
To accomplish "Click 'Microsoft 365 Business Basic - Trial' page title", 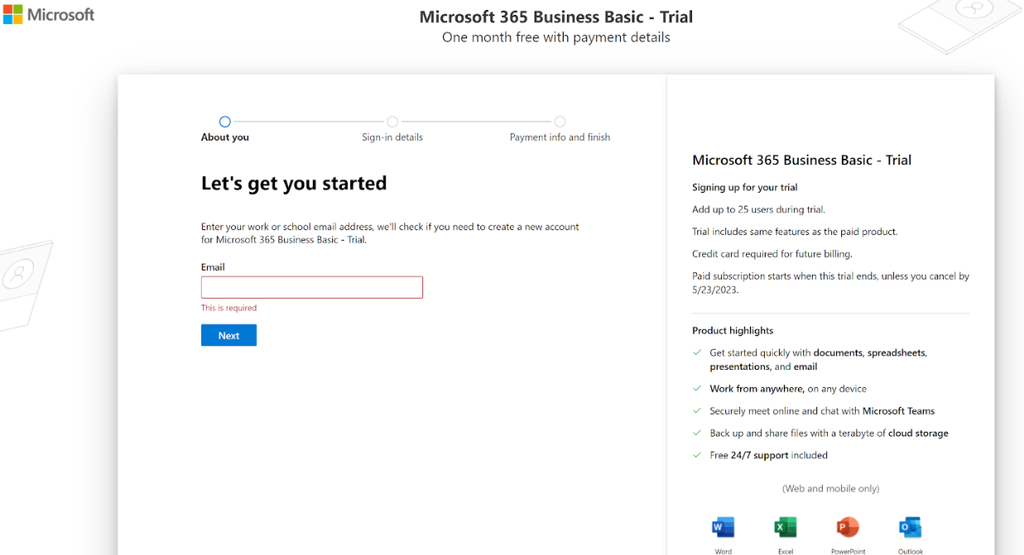I will [556, 17].
